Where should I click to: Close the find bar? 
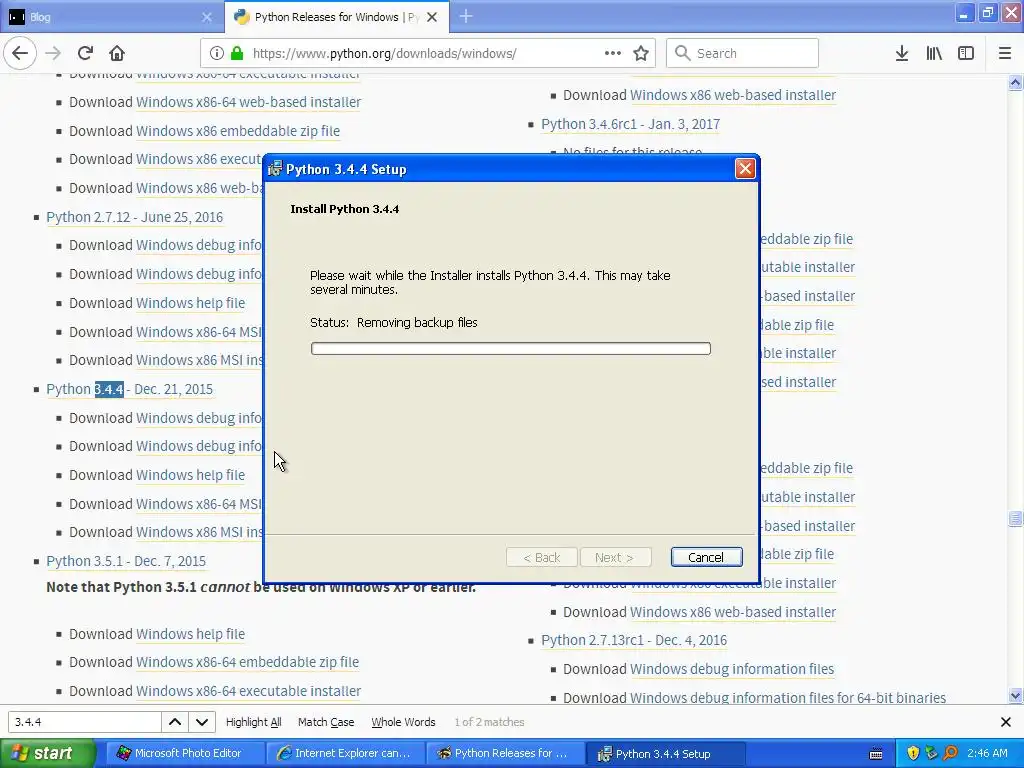(x=1006, y=722)
